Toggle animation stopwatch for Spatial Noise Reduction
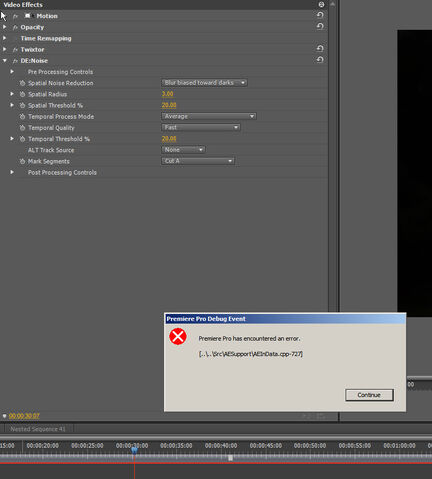Viewport: 432px width, 479px height. [22, 83]
